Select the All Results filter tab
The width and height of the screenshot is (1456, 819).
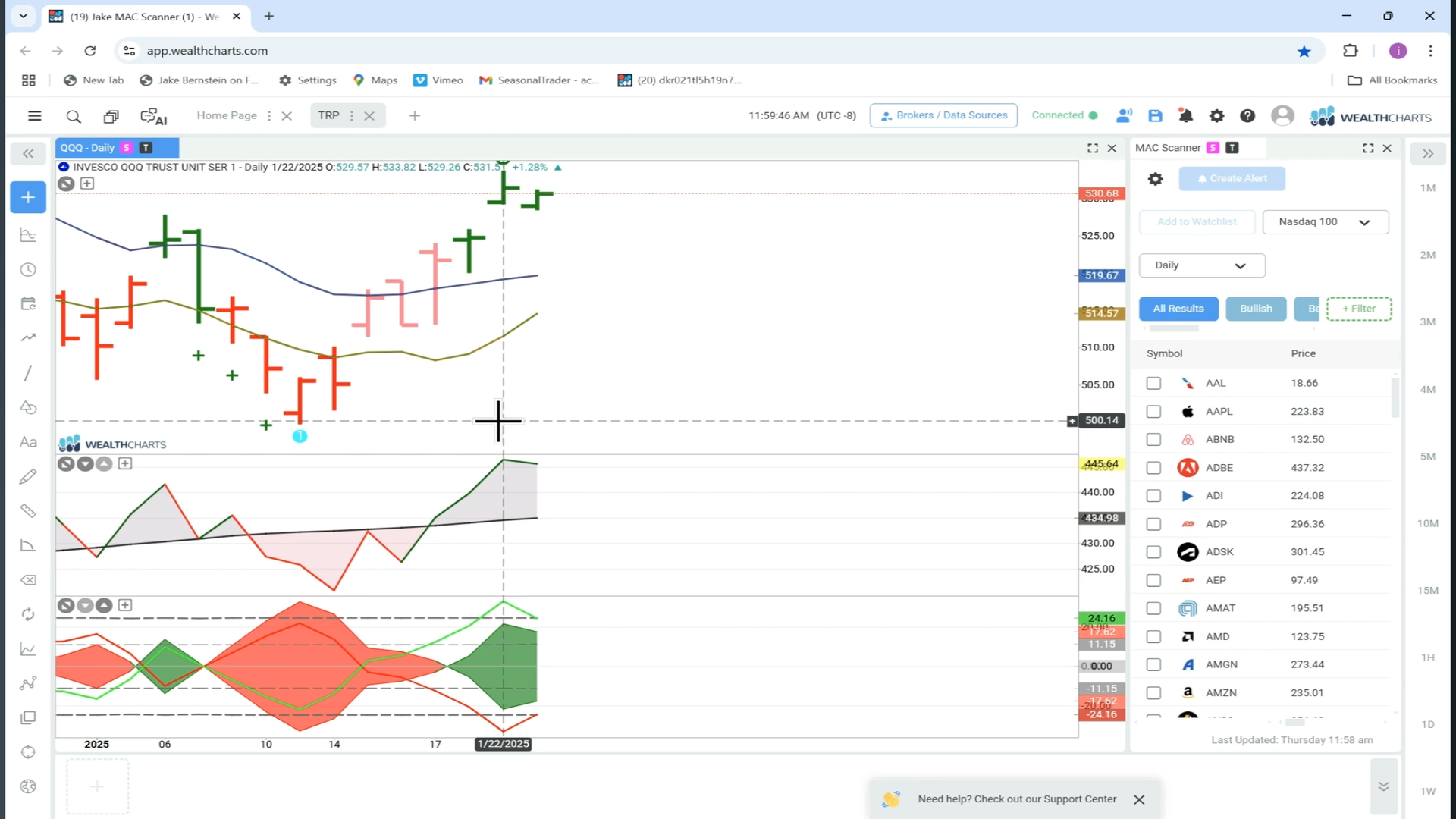coord(1178,309)
